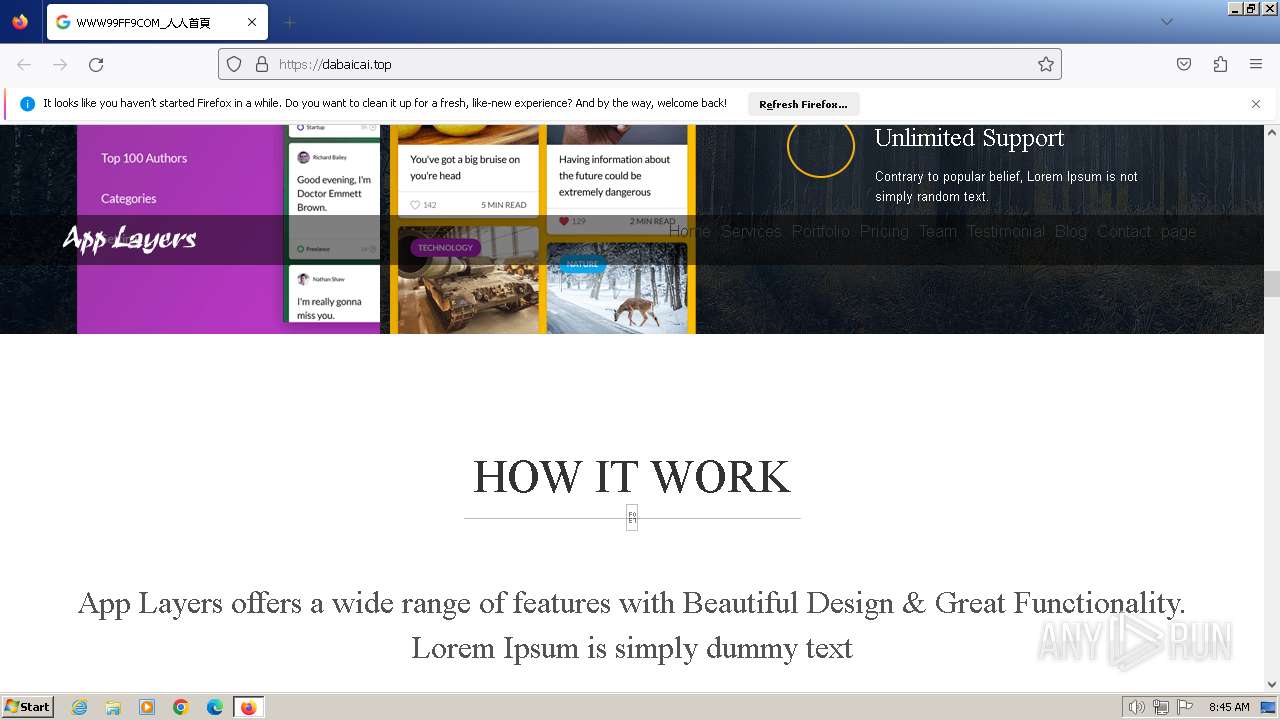Click the NATURE tag on deer image
Image resolution: width=1280 pixels, height=720 pixels.
pos(582,264)
